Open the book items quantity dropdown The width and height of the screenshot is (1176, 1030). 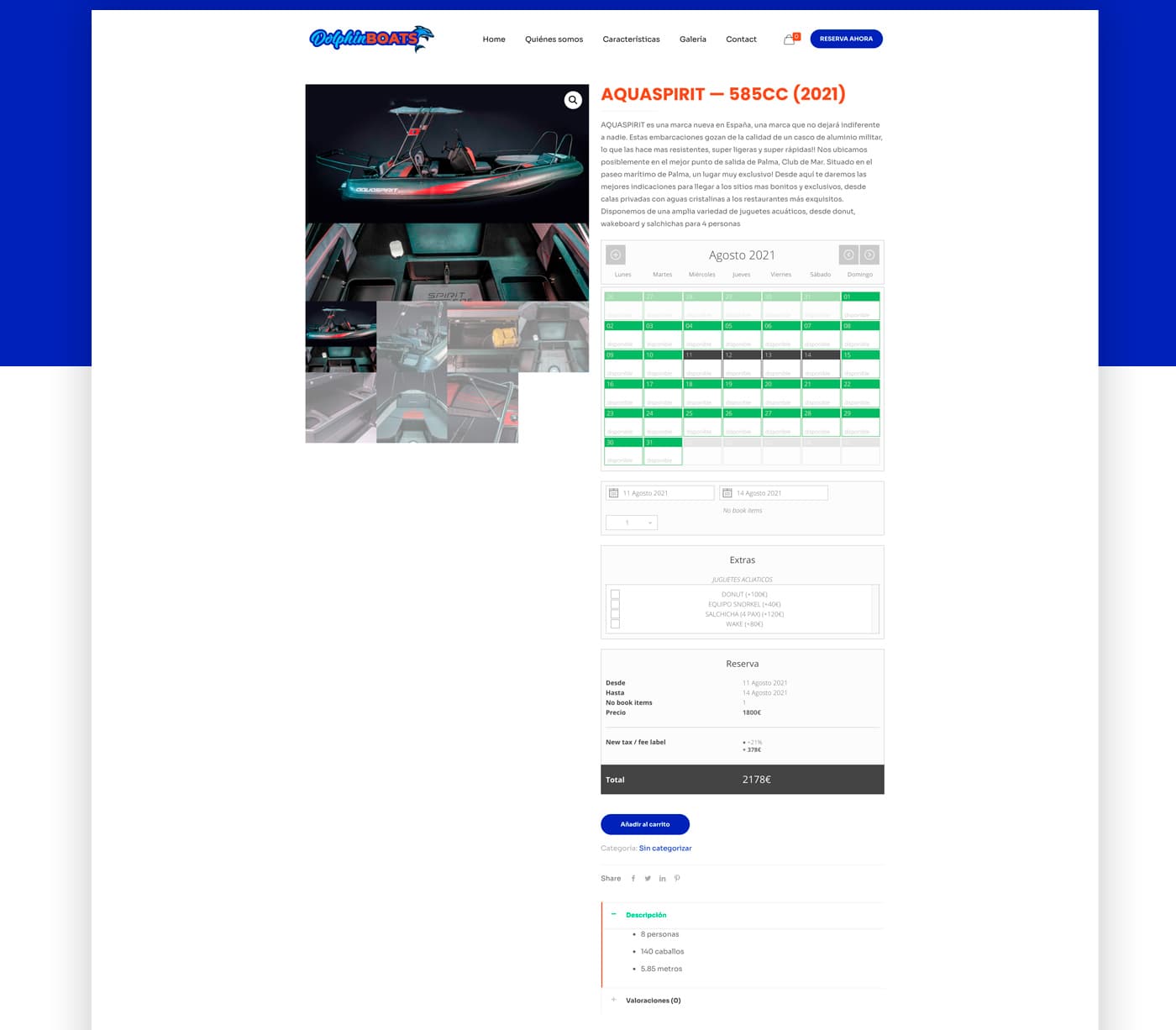tap(632, 523)
